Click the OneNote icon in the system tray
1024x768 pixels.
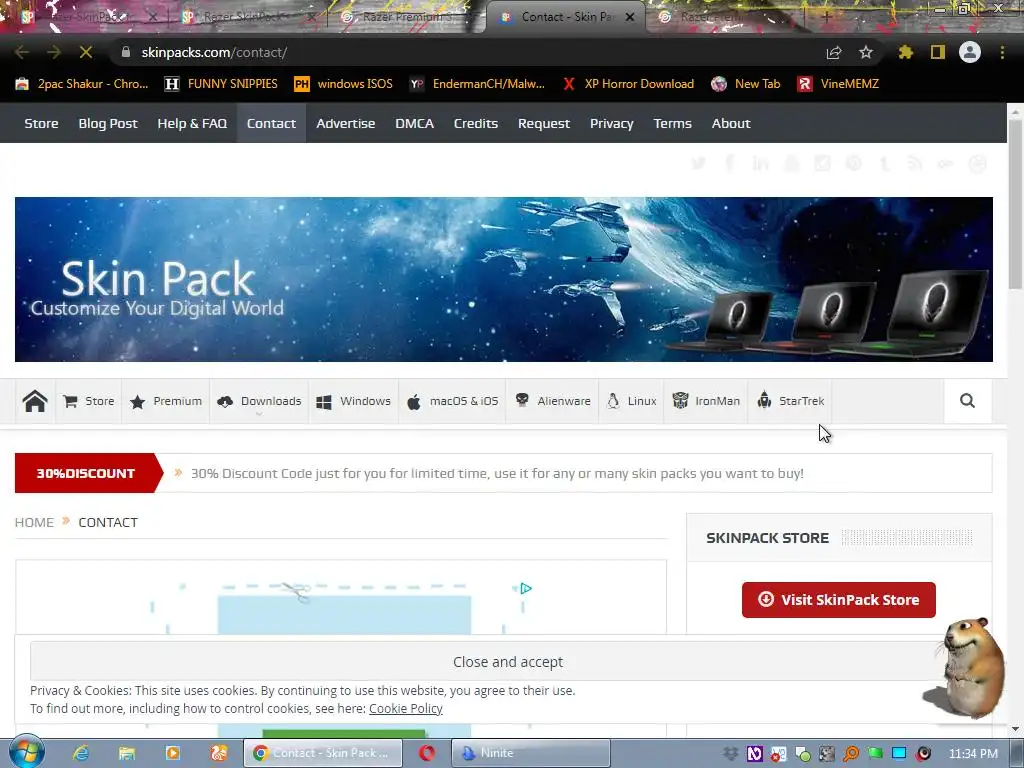coord(754,754)
